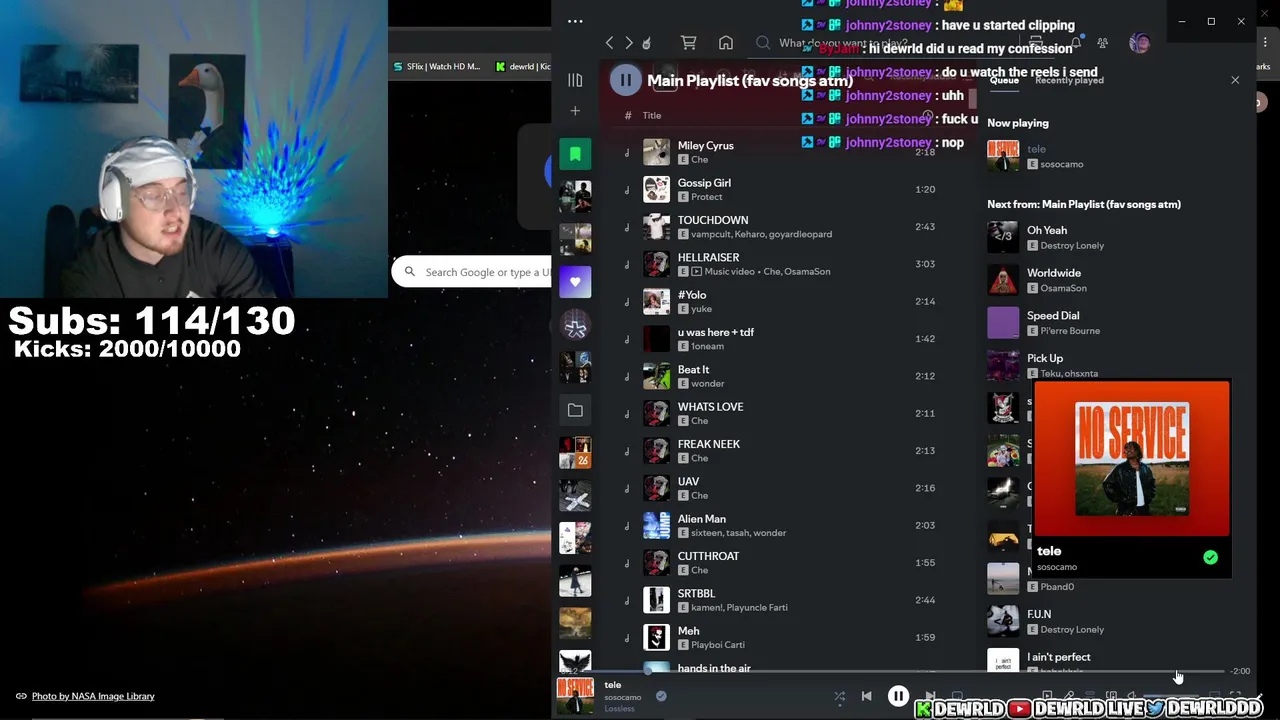Go to Spotify Home via house icon
The height and width of the screenshot is (720, 1280).
pyautogui.click(x=726, y=43)
